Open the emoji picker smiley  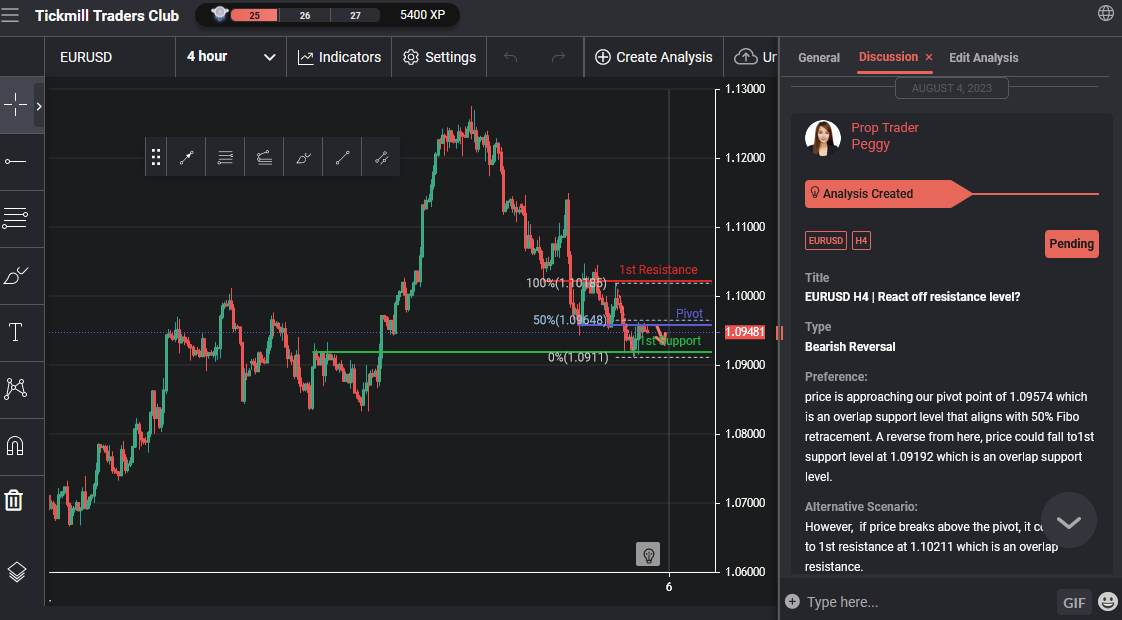1108,602
